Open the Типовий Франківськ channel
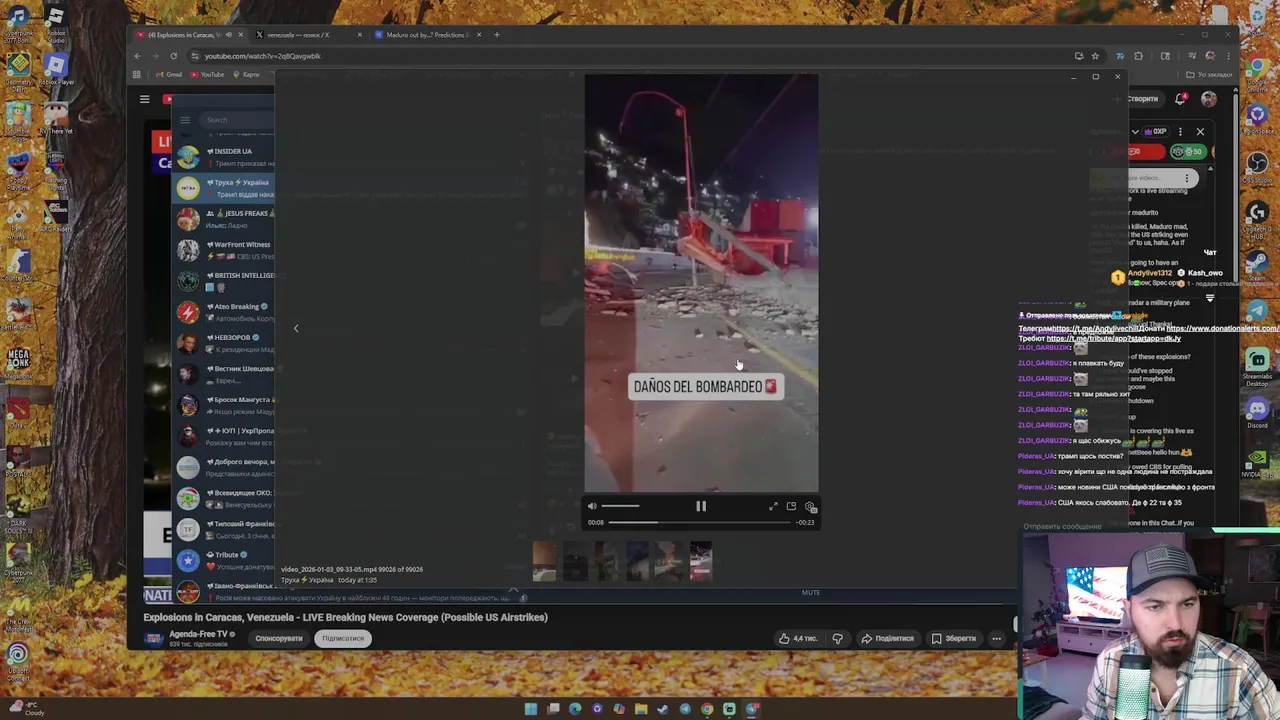Image resolution: width=1280 pixels, height=720 pixels. click(224, 529)
